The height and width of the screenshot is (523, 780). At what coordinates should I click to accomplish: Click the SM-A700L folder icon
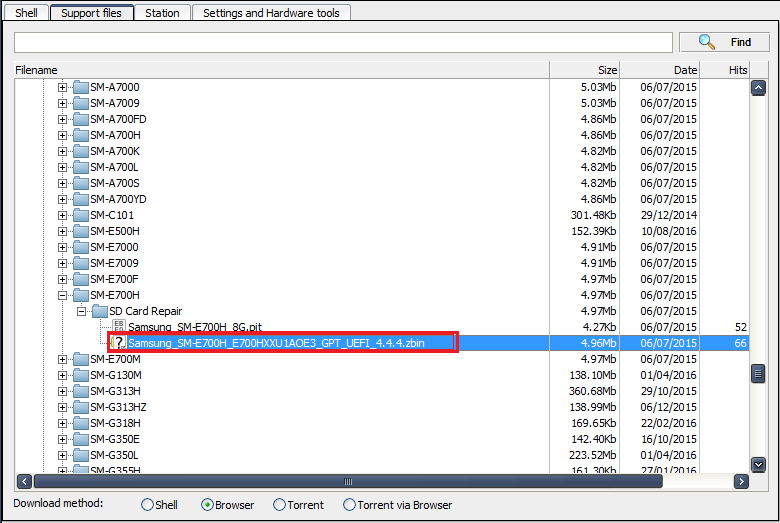pos(81,167)
